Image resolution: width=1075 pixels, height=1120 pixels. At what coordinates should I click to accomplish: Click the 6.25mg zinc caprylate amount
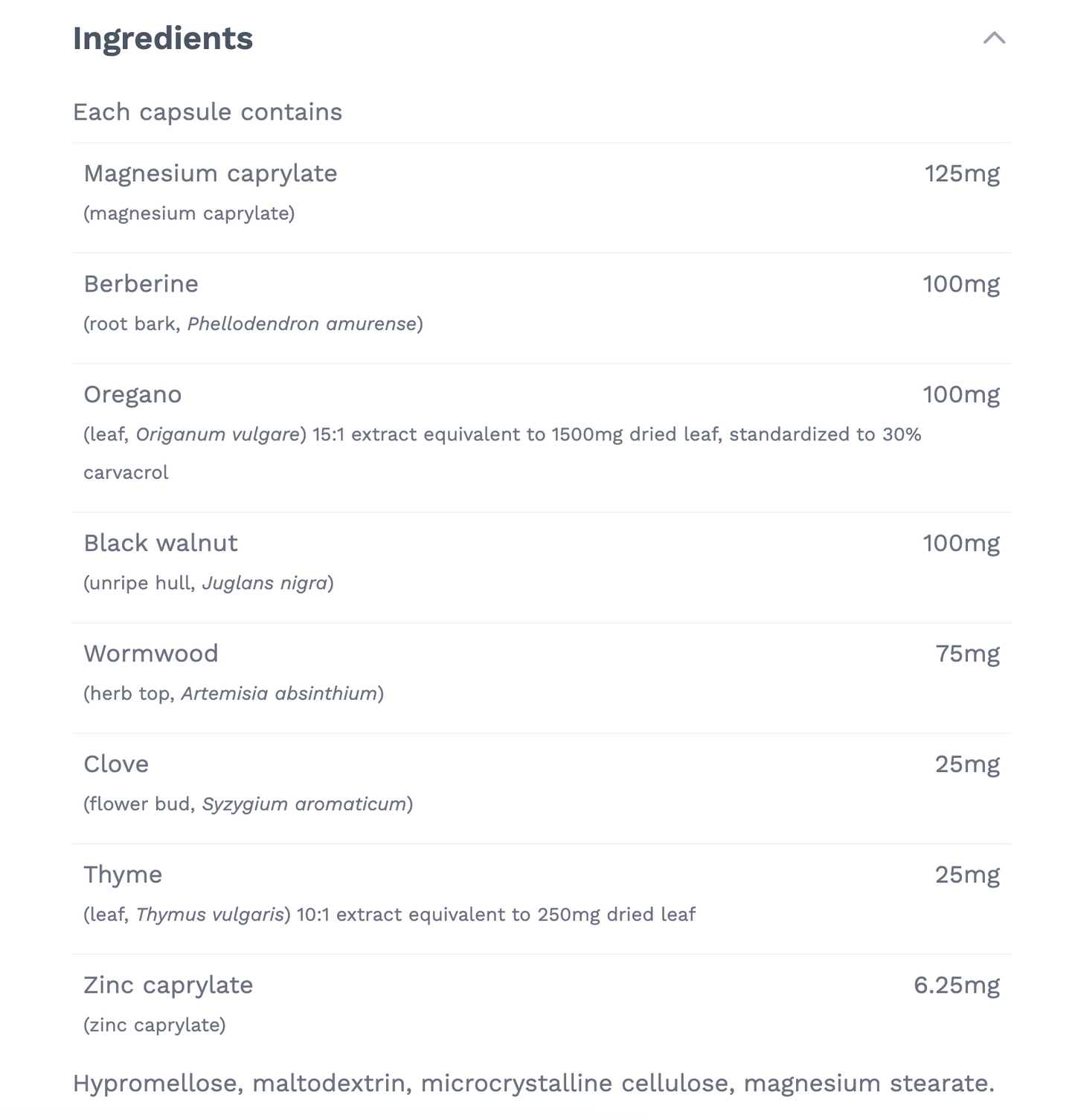pyautogui.click(x=957, y=985)
